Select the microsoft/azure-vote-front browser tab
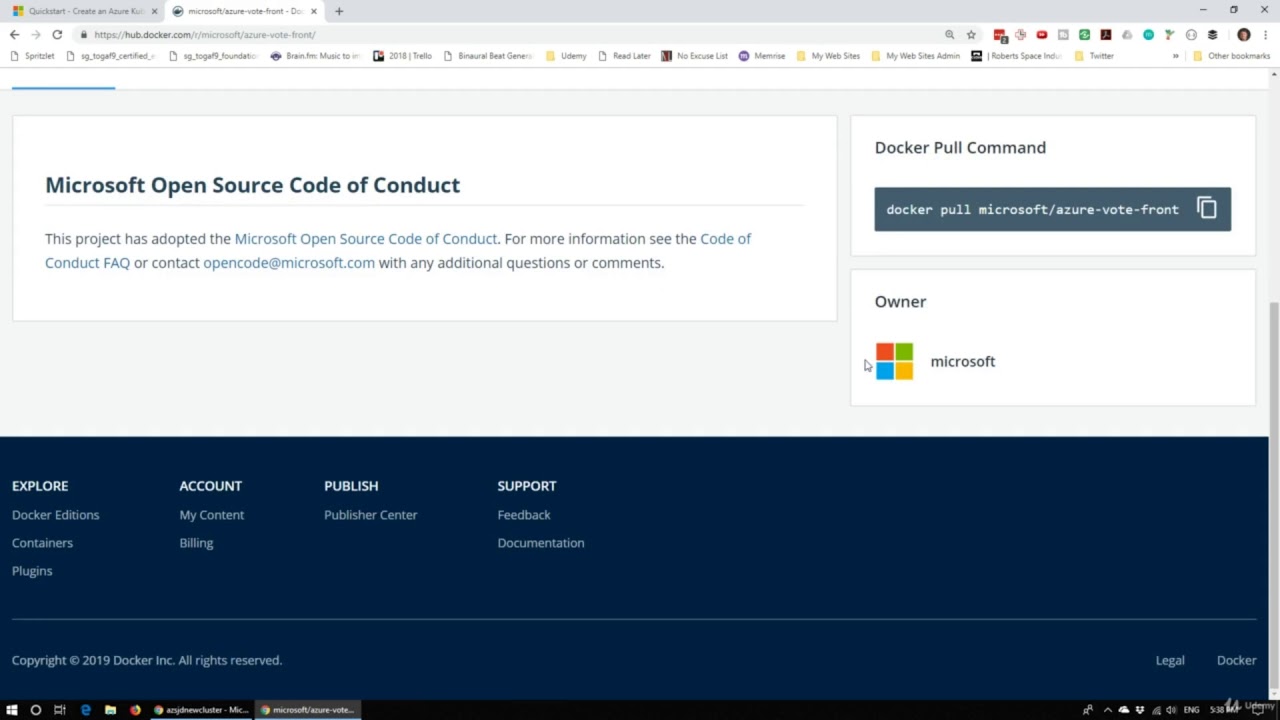Screen dimensions: 1280x720 (x=244, y=11)
